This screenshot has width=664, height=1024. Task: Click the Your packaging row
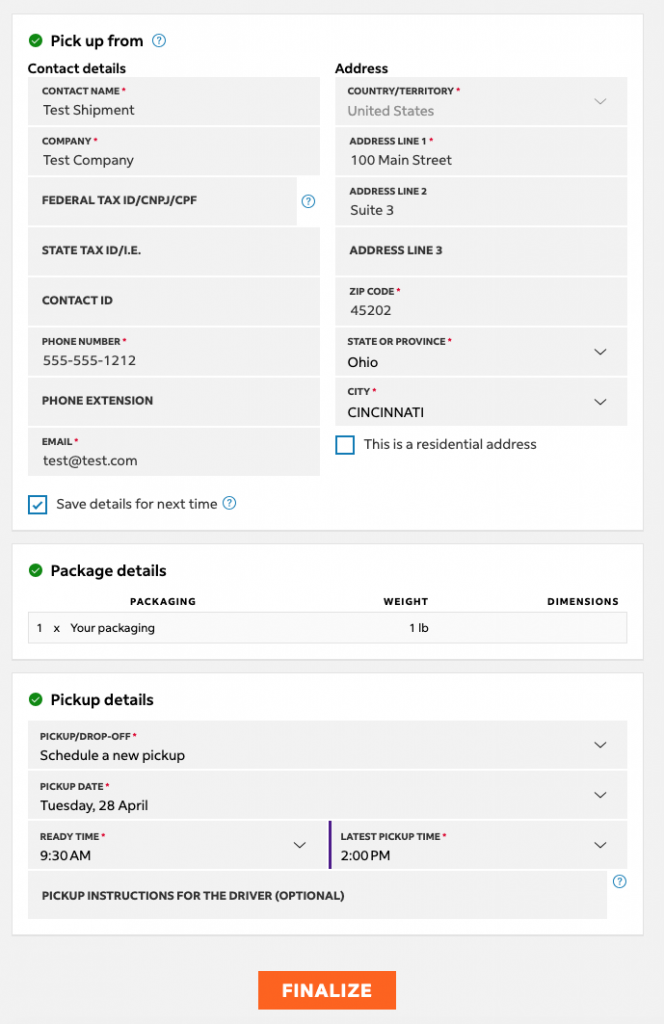click(x=327, y=628)
